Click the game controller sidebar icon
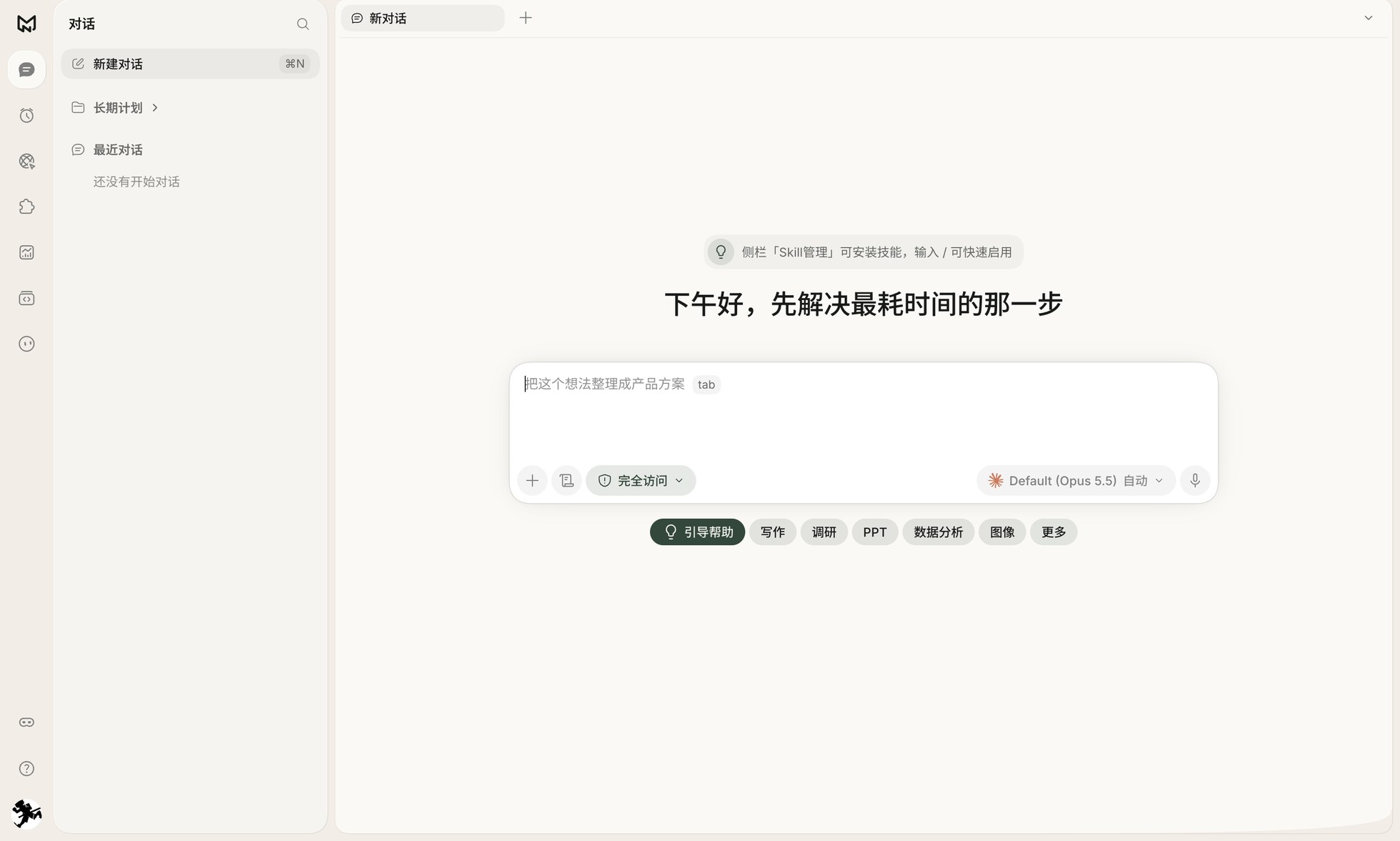 [x=26, y=722]
